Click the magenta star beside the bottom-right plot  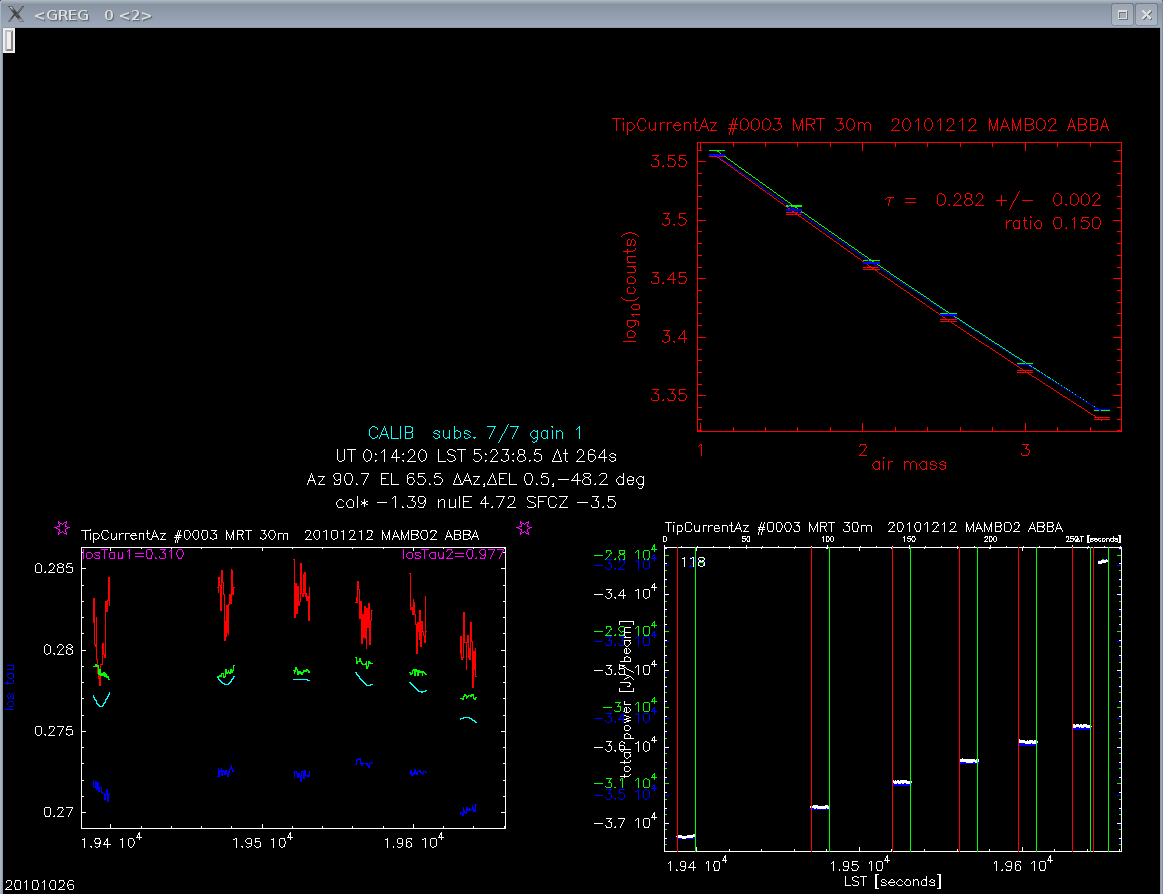pos(523,527)
